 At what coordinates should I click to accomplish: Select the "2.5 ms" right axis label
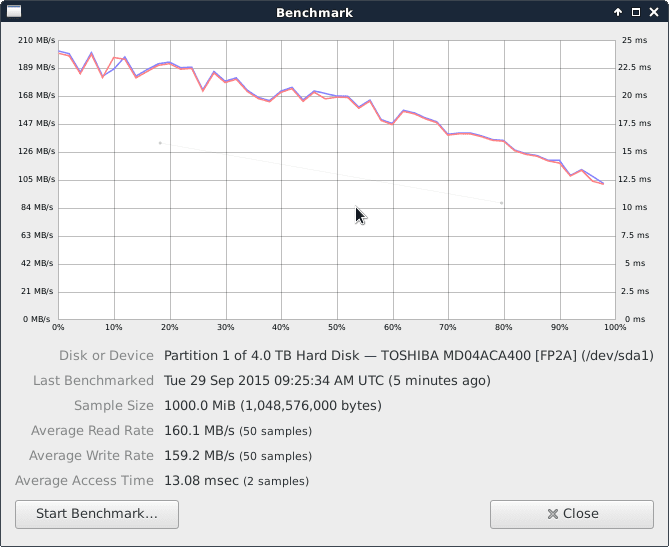[635, 291]
